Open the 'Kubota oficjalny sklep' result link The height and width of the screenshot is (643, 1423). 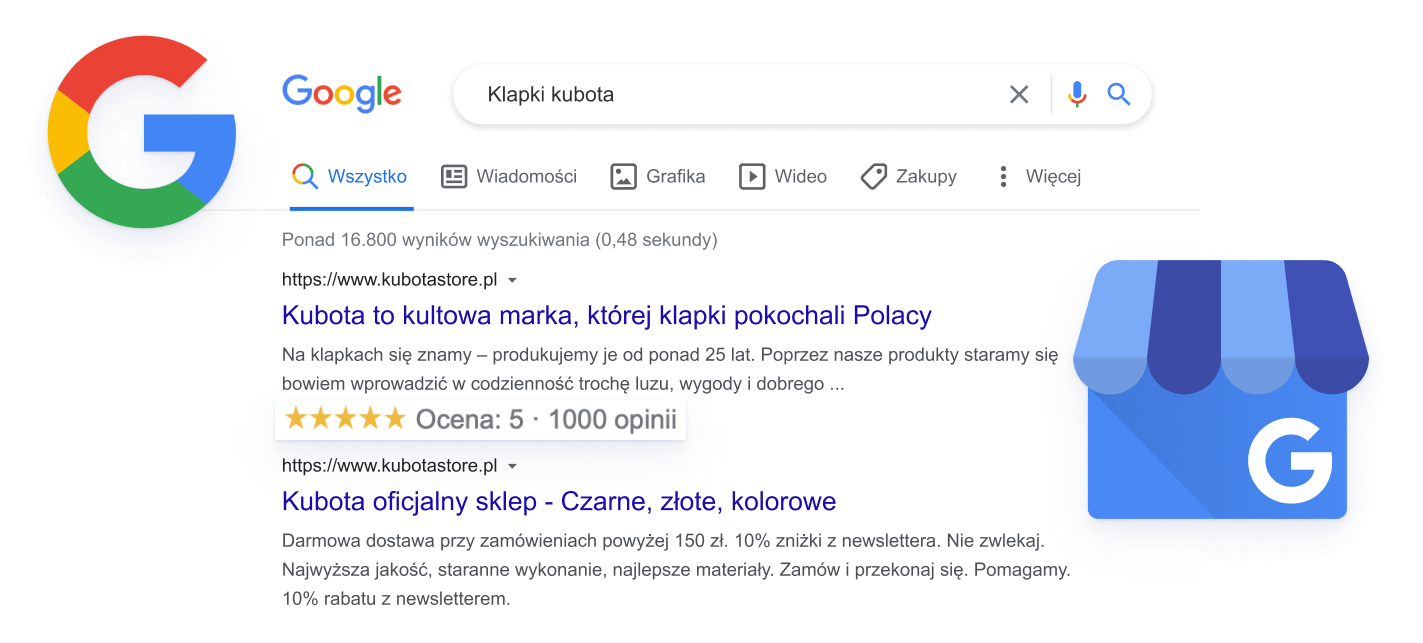tap(558, 501)
